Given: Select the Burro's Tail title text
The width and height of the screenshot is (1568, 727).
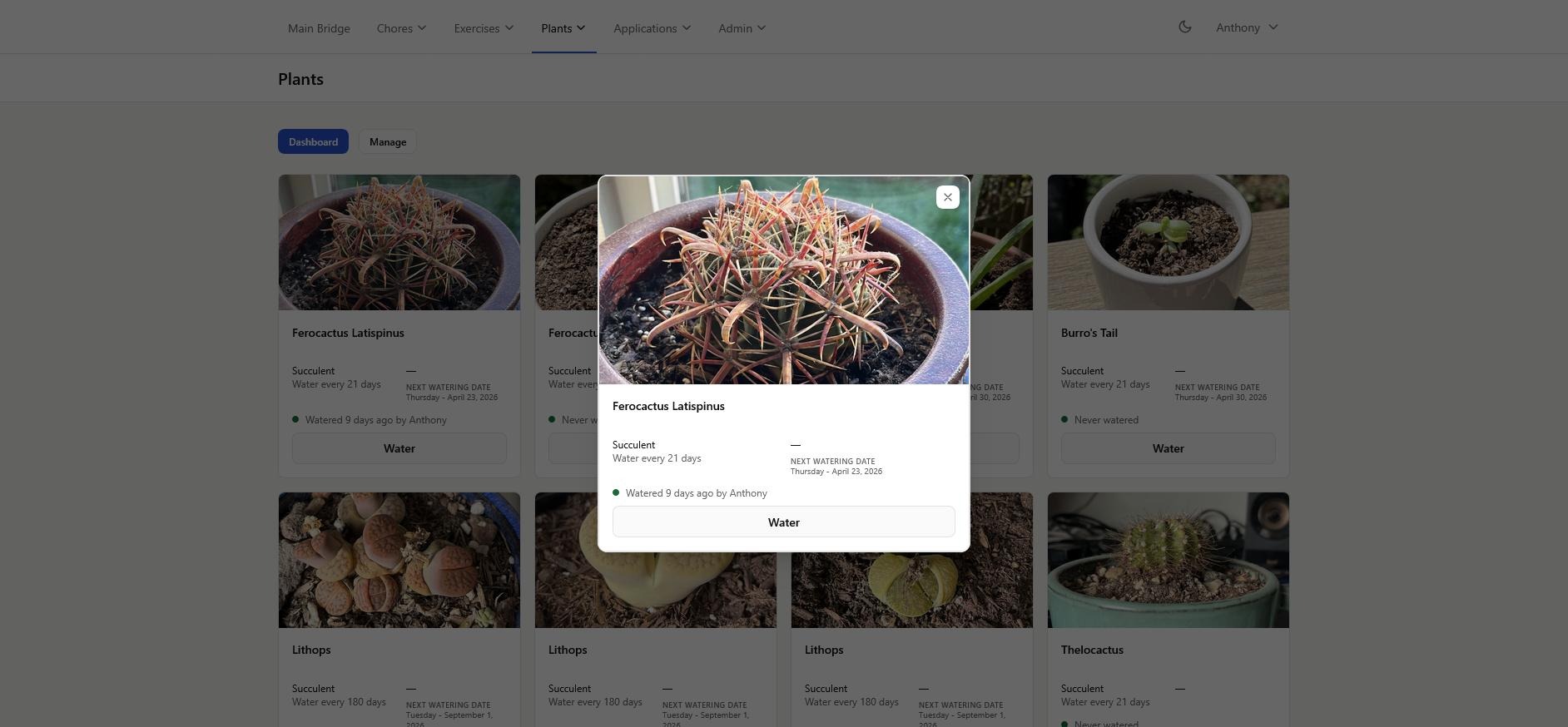Looking at the screenshot, I should 1089,333.
